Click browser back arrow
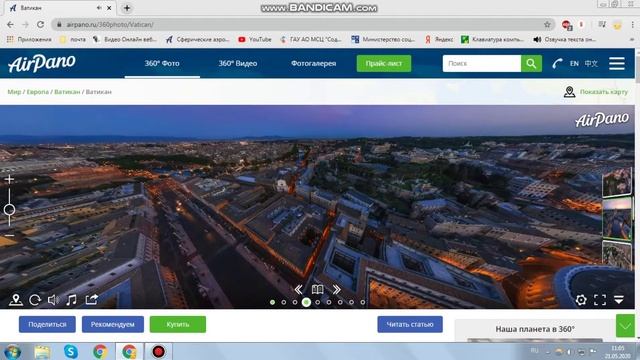The height and width of the screenshot is (360, 640). (x=11, y=24)
